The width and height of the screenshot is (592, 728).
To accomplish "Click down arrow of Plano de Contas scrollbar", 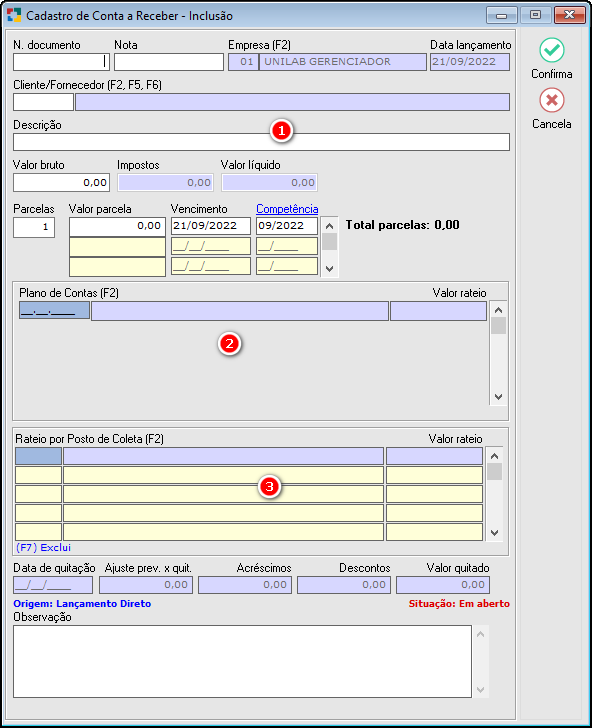I will tap(499, 397).
